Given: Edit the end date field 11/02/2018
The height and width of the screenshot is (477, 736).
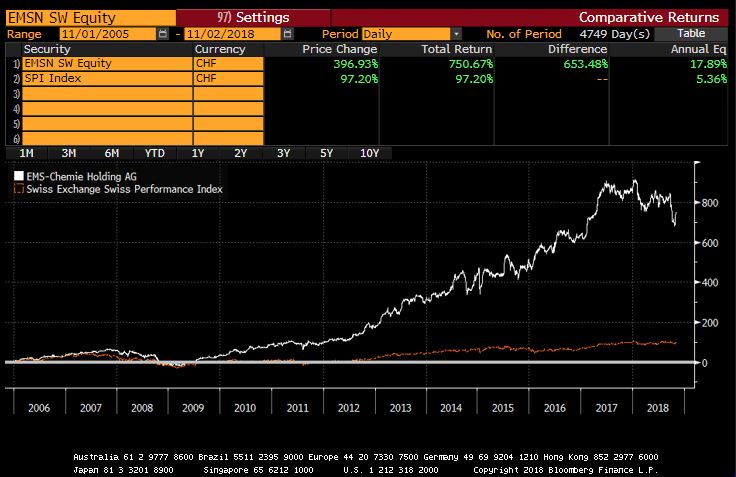Looking at the screenshot, I should coord(233,34).
